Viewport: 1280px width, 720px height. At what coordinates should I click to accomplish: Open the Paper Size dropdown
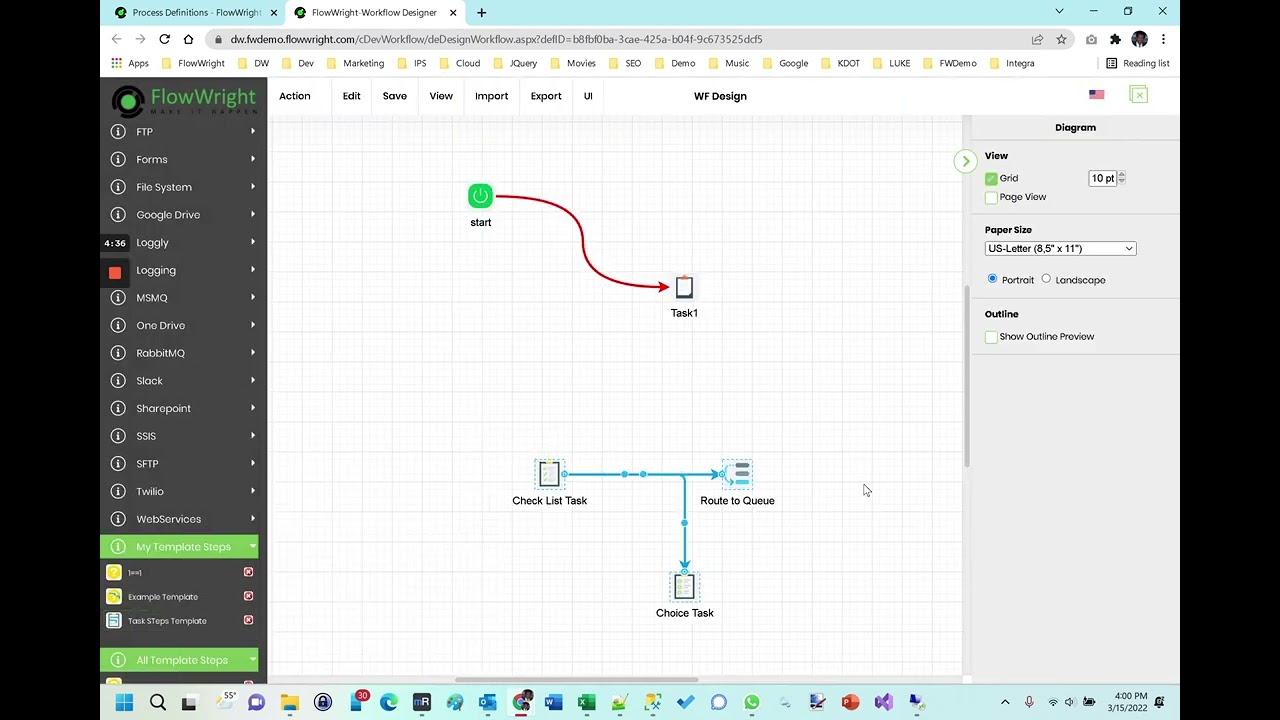point(1060,249)
